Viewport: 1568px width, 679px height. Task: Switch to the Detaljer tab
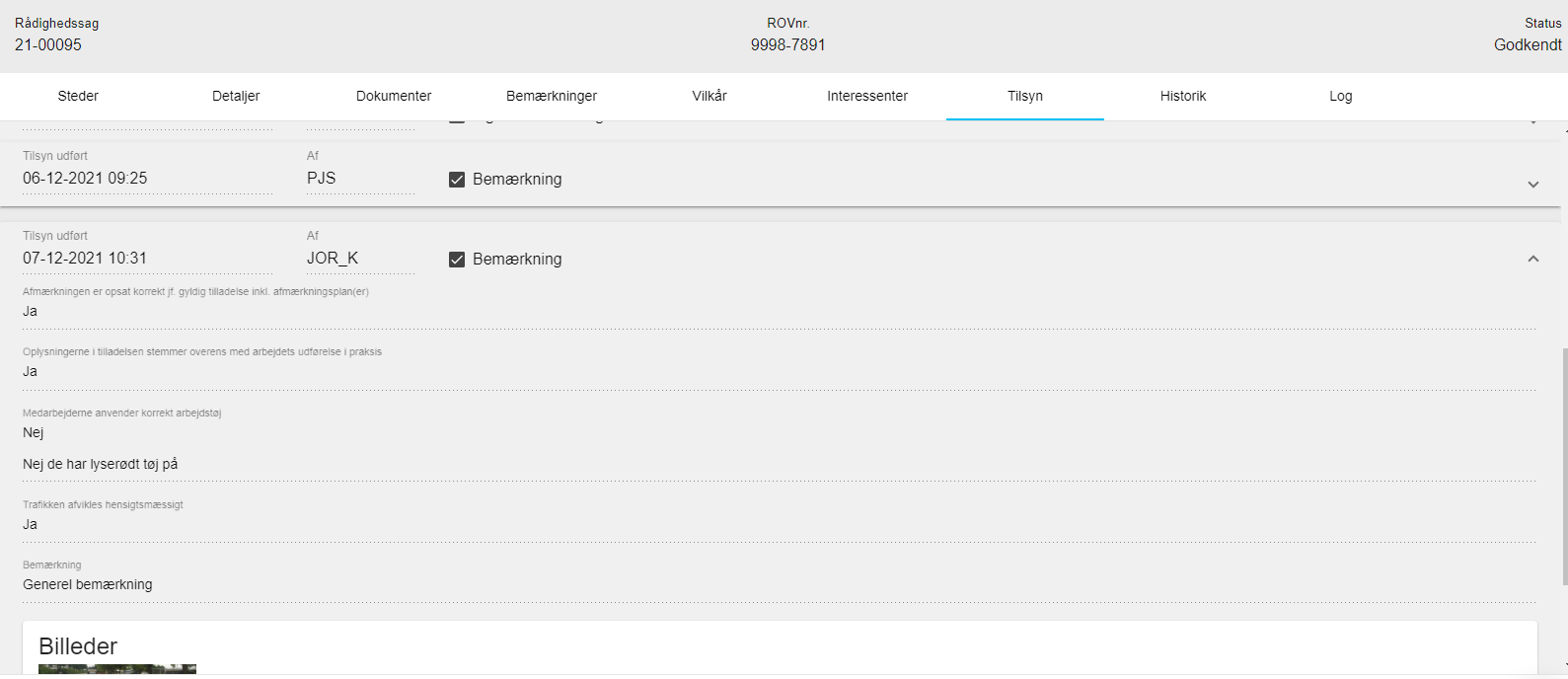236,96
